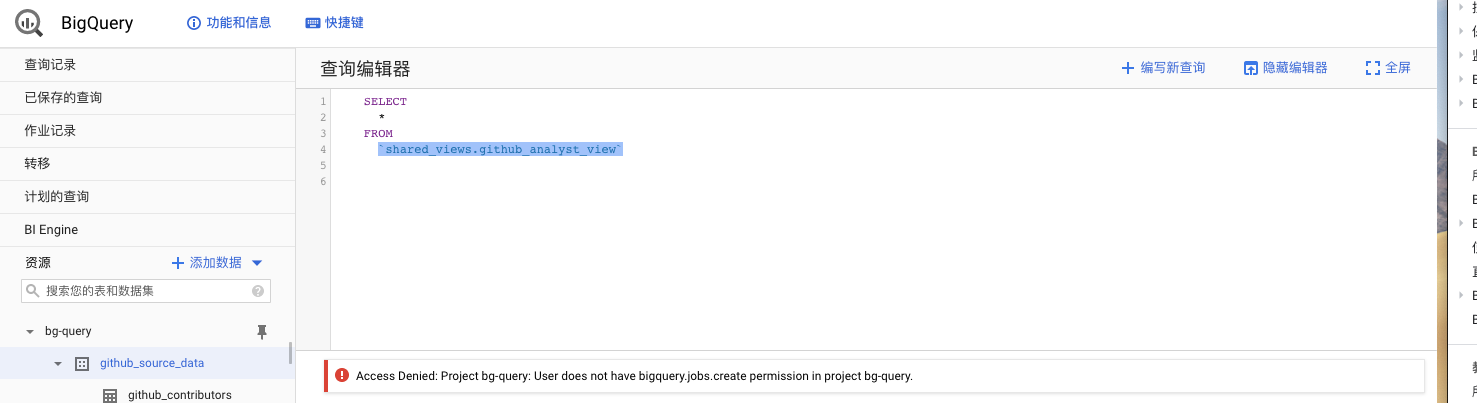Image resolution: width=1477 pixels, height=403 pixels.
Task: Click the resources panel scrollbar
Action: (x=291, y=354)
